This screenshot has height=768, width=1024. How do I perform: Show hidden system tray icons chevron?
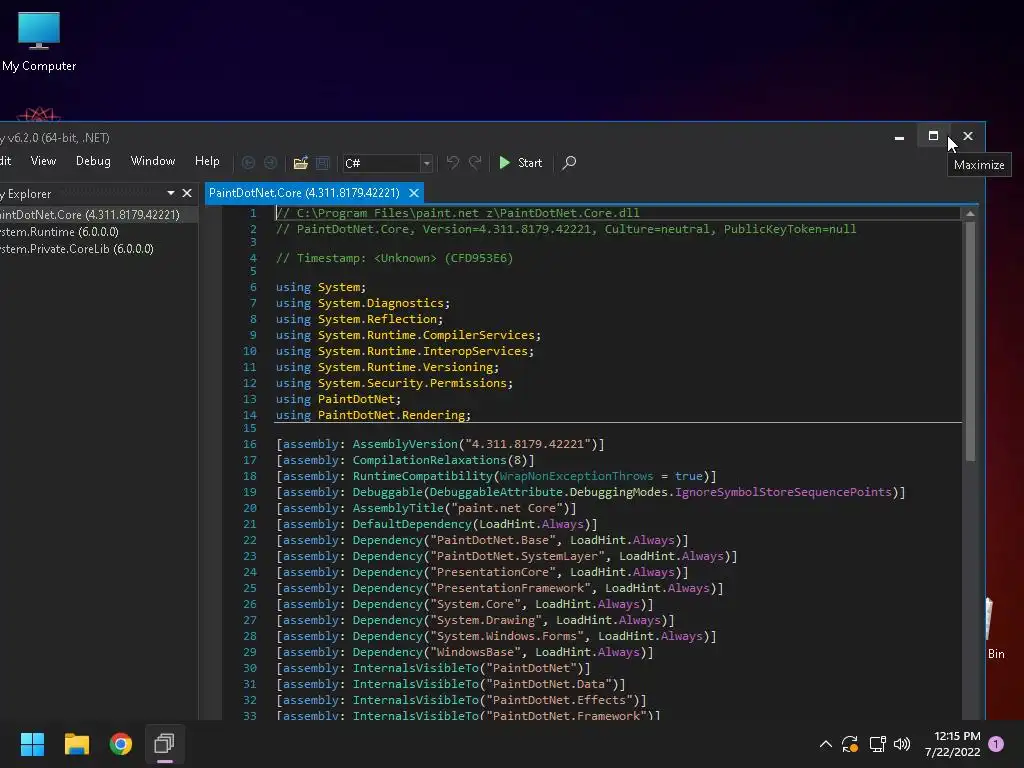(x=825, y=744)
